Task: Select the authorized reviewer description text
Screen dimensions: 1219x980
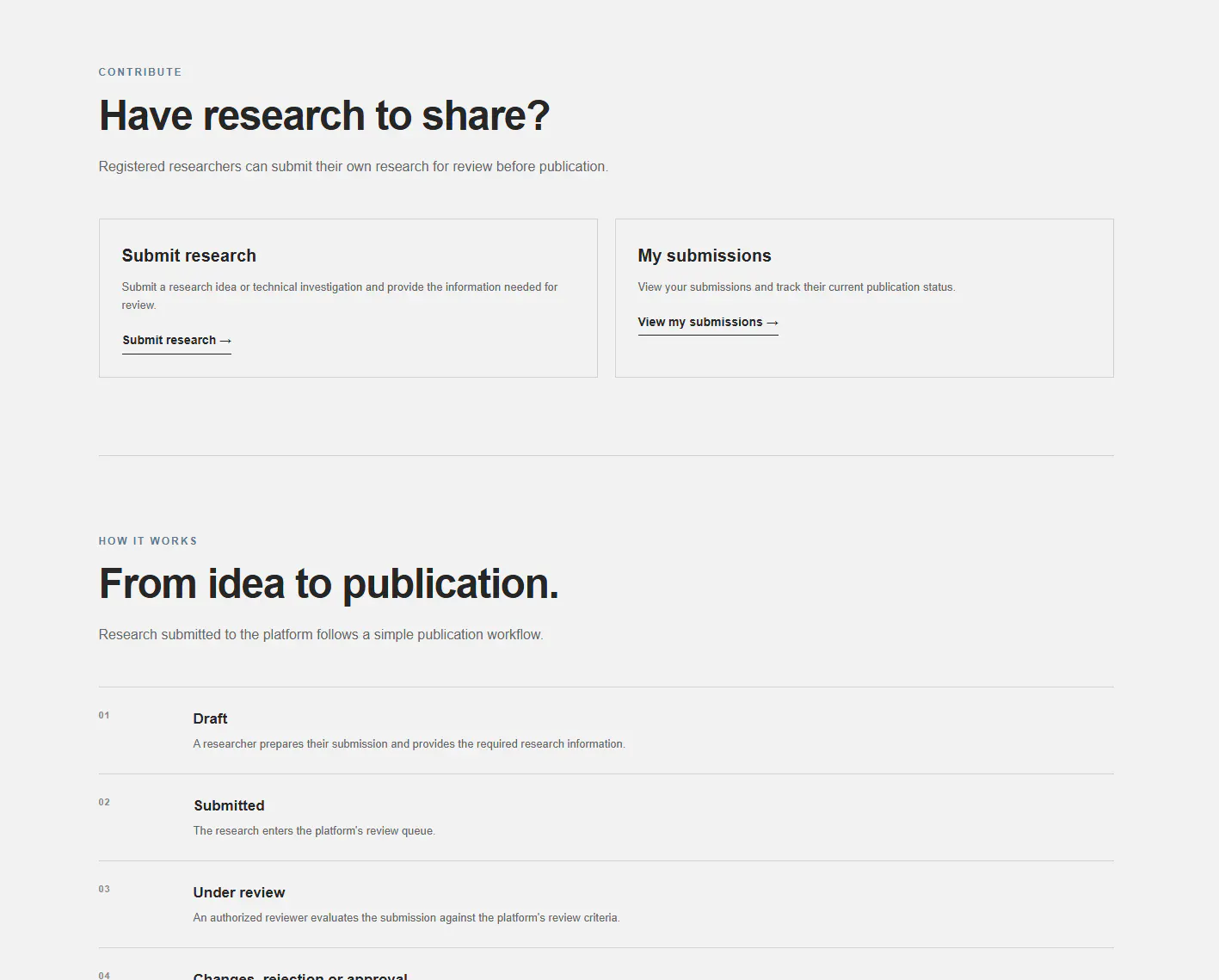Action: tap(407, 917)
